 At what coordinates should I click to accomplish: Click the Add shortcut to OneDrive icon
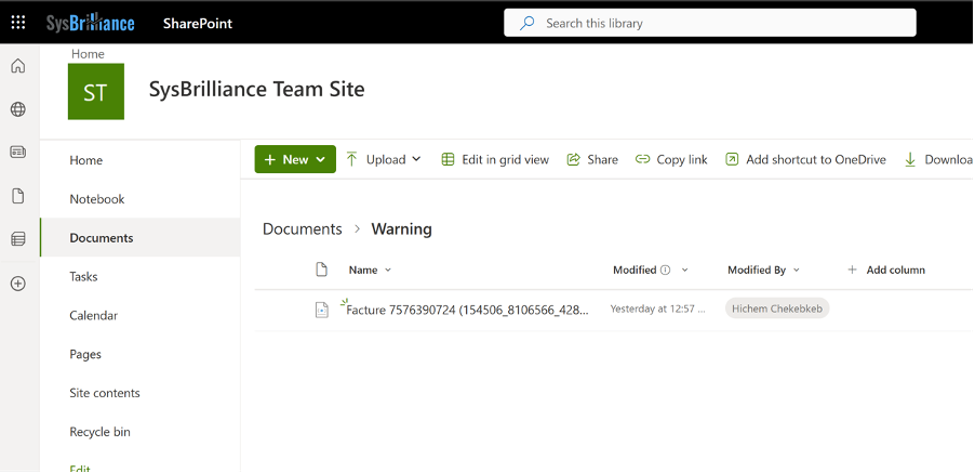coord(732,159)
